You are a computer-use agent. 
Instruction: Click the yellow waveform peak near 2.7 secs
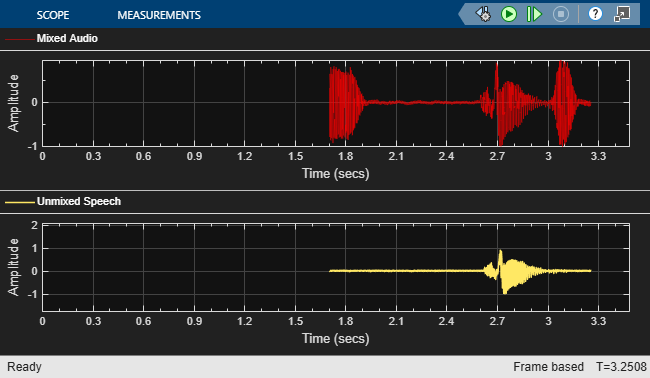[501, 258]
